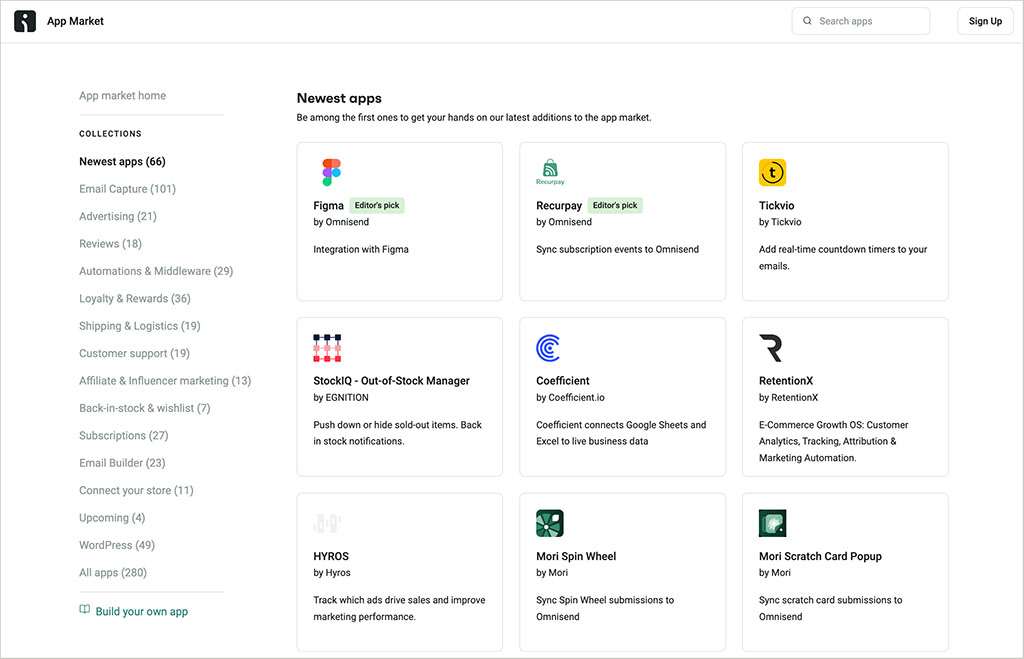
Task: Open WordPress (49) collection
Action: point(117,545)
